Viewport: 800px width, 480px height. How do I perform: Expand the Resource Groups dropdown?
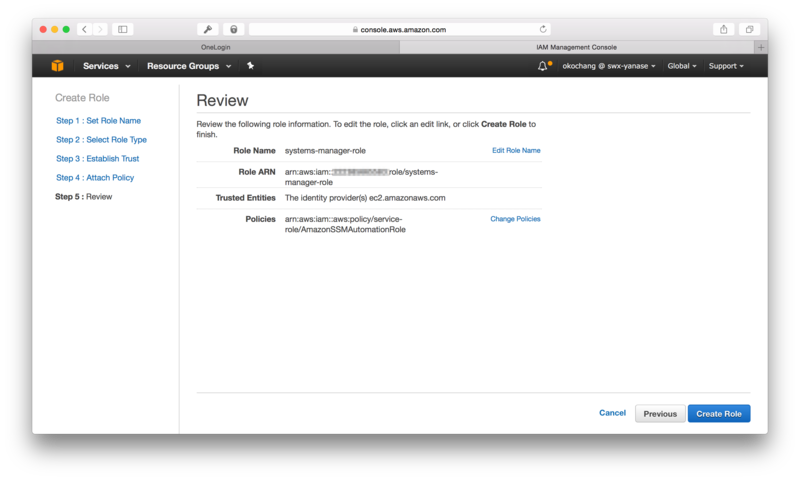pyautogui.click(x=189, y=66)
